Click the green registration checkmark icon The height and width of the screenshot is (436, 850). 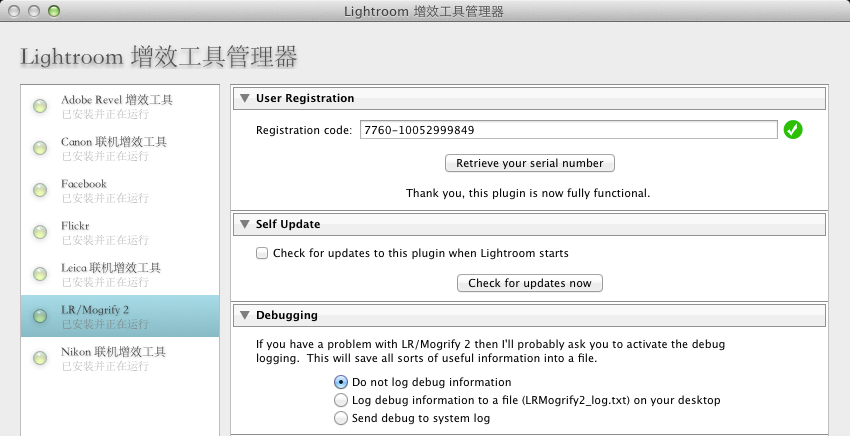coord(793,130)
